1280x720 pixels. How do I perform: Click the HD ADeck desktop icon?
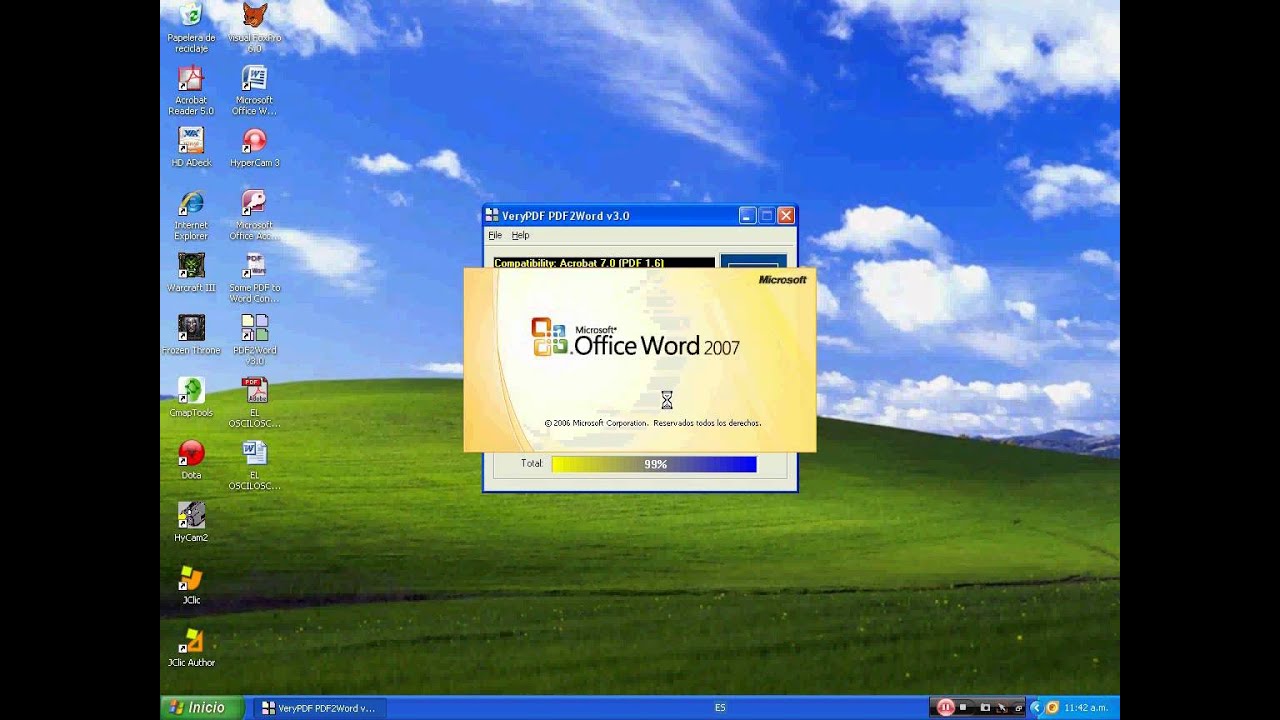coord(191,146)
